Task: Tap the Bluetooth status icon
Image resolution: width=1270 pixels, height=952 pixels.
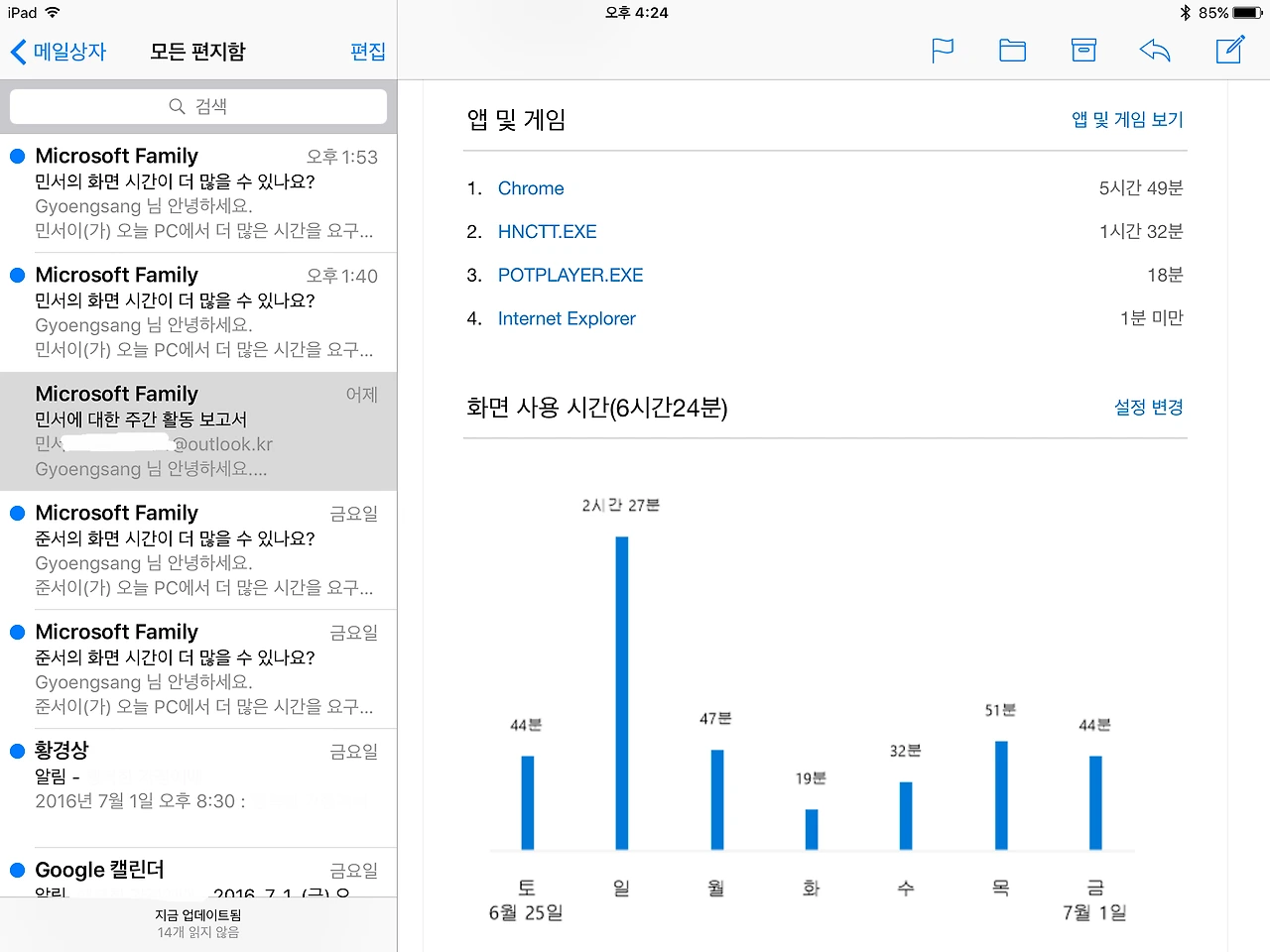Action: (x=1186, y=13)
